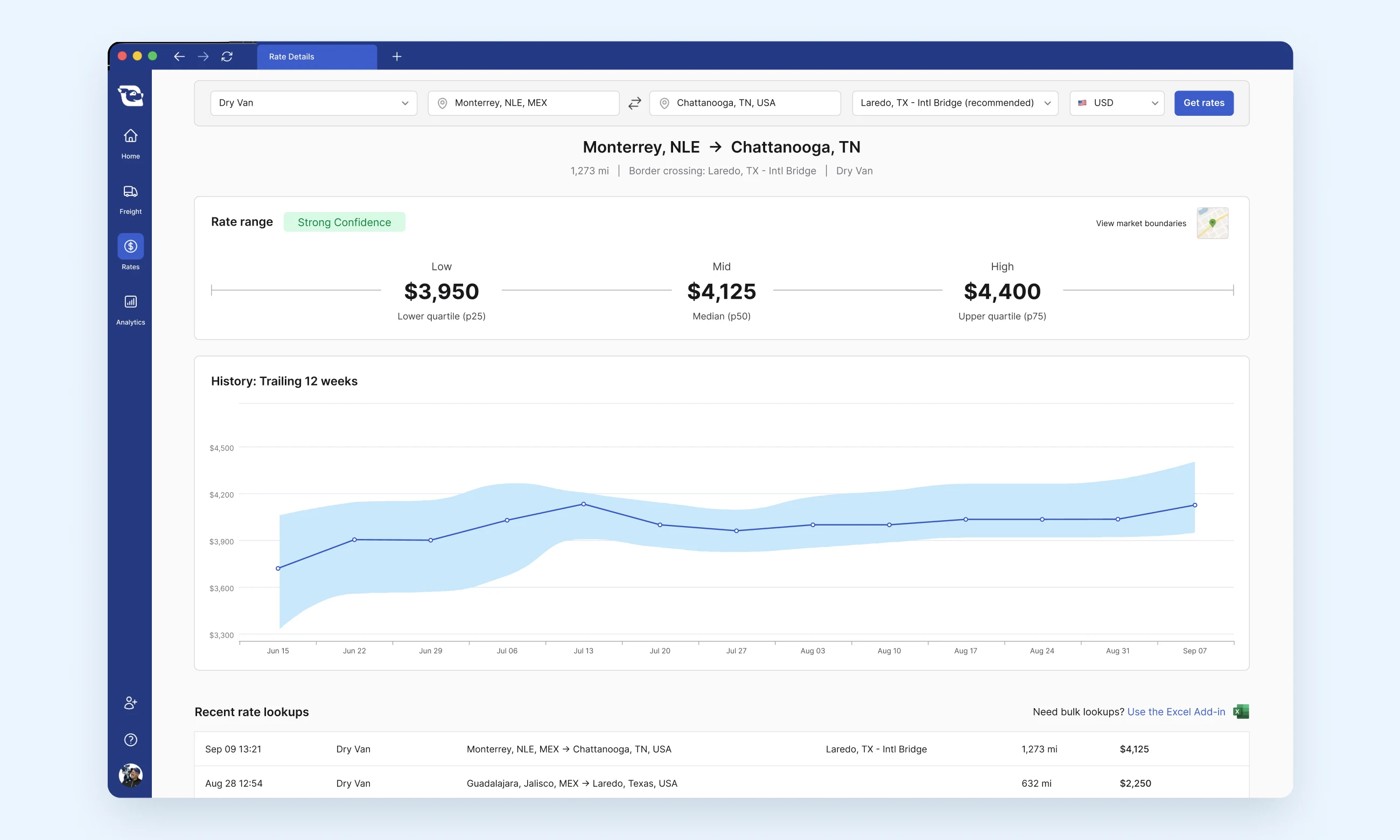
Task: Open the user profile avatar
Action: [131, 775]
